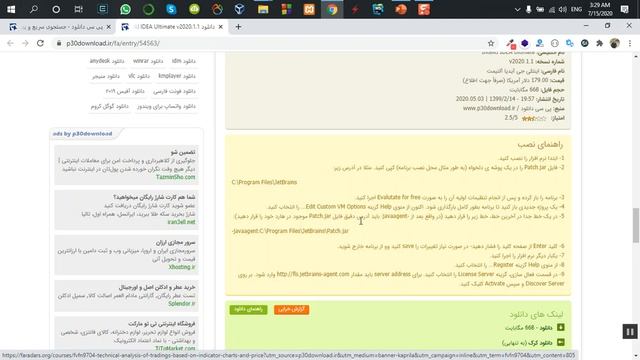Screen dimensions: 640x360
Task: Show hidden system tray icons
Action: 517,9
